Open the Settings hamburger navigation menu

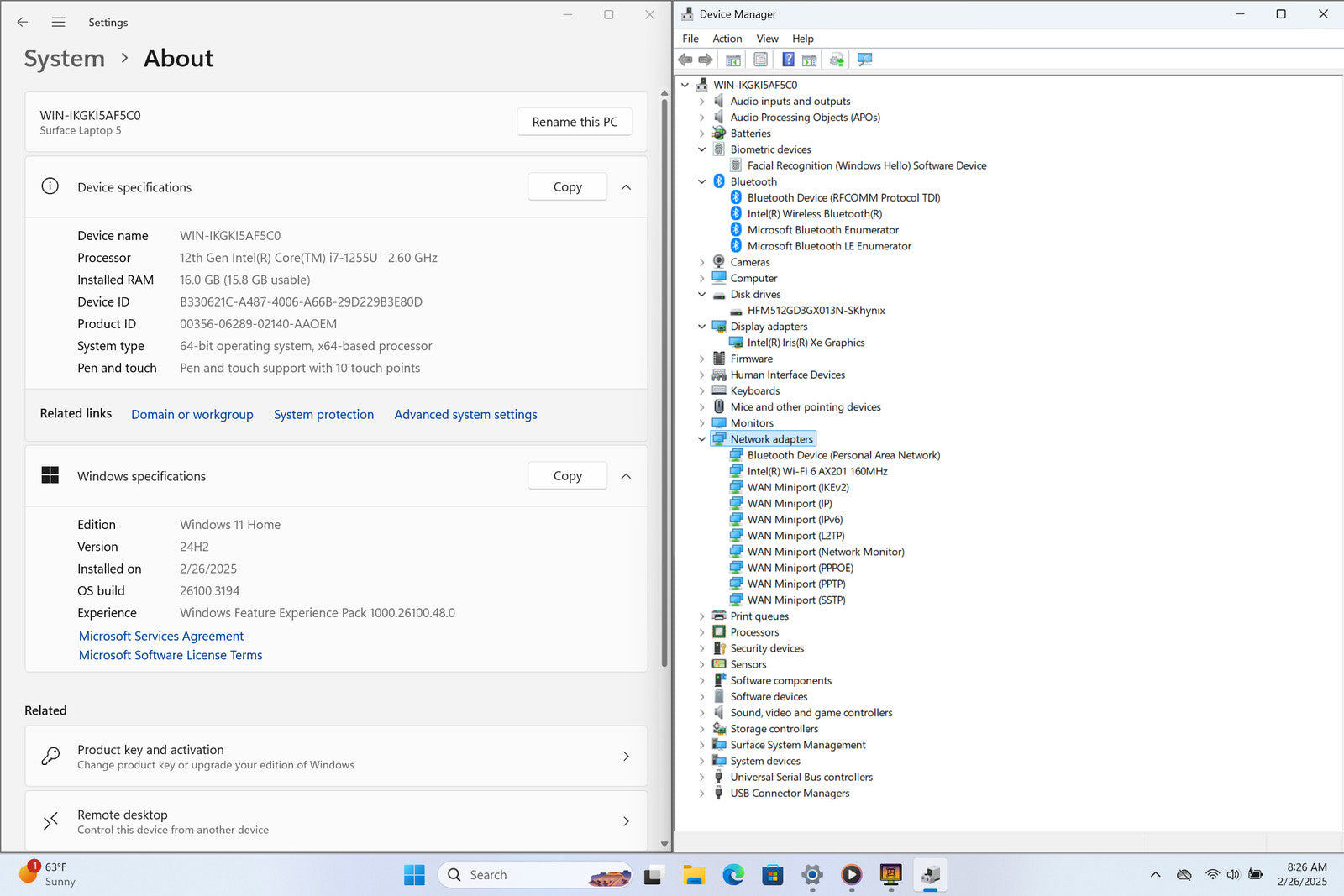(x=58, y=23)
